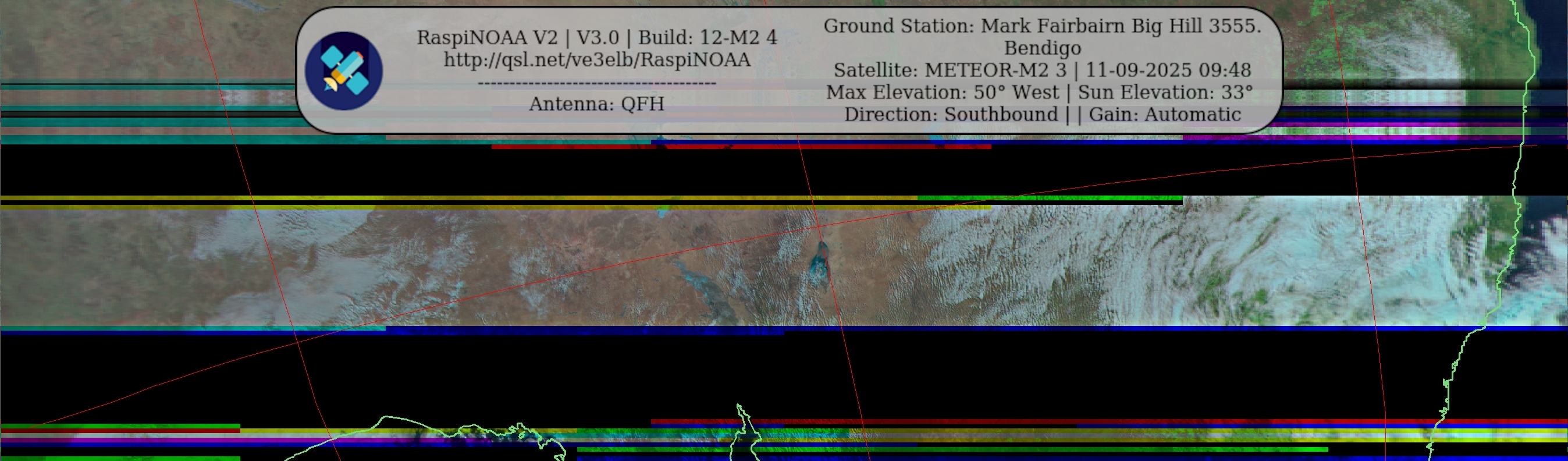The height and width of the screenshot is (461, 1568).
Task: Click the bright green noise bar at bottom left
Action: (x=122, y=426)
